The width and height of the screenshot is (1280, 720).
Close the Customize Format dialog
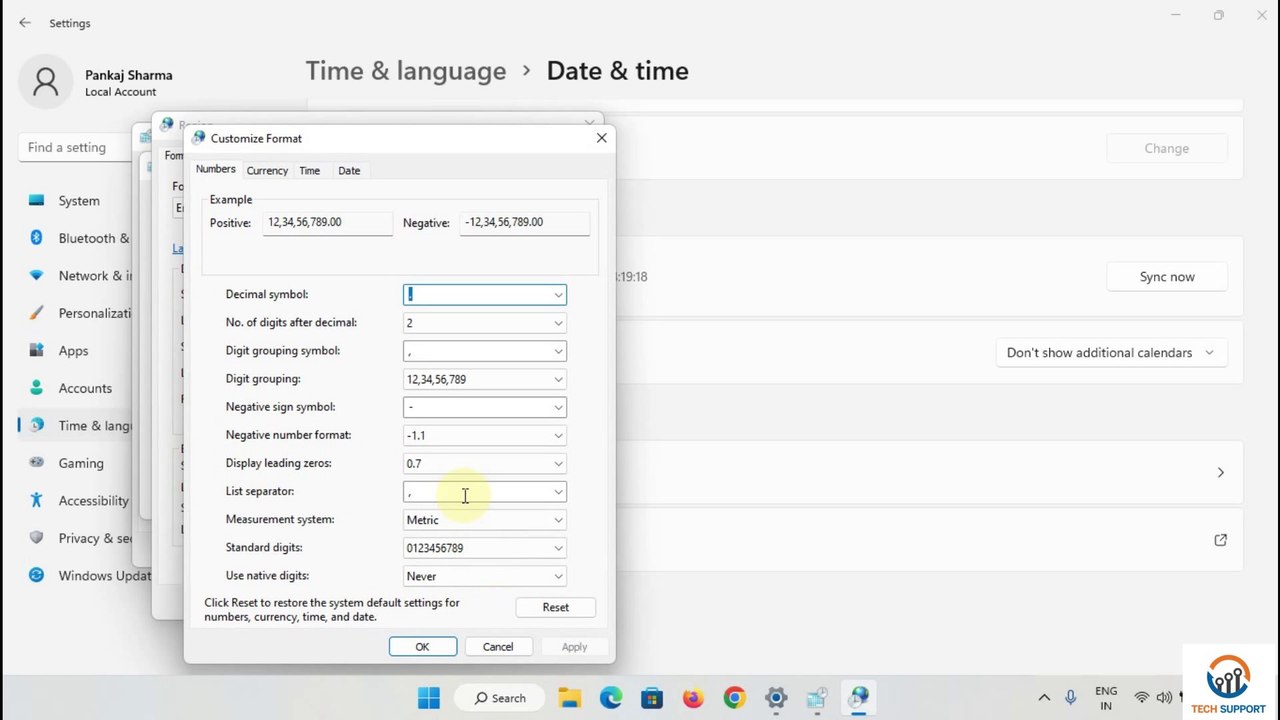click(x=602, y=138)
